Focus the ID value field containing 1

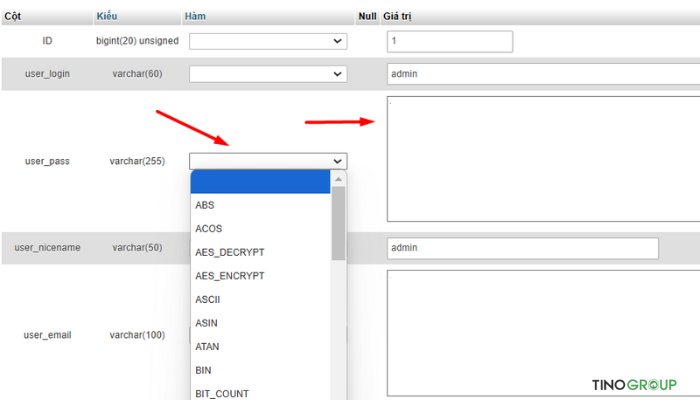click(450, 42)
